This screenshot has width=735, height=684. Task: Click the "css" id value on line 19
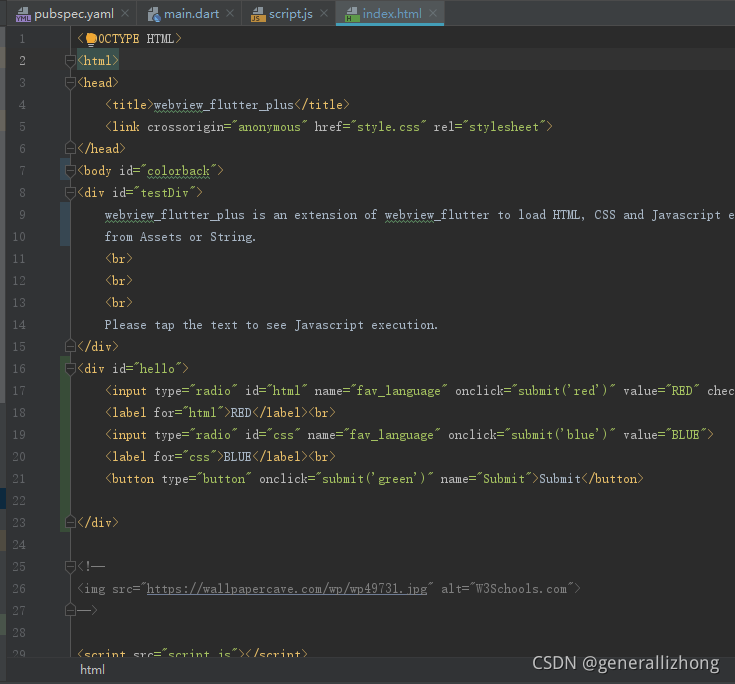click(284, 435)
